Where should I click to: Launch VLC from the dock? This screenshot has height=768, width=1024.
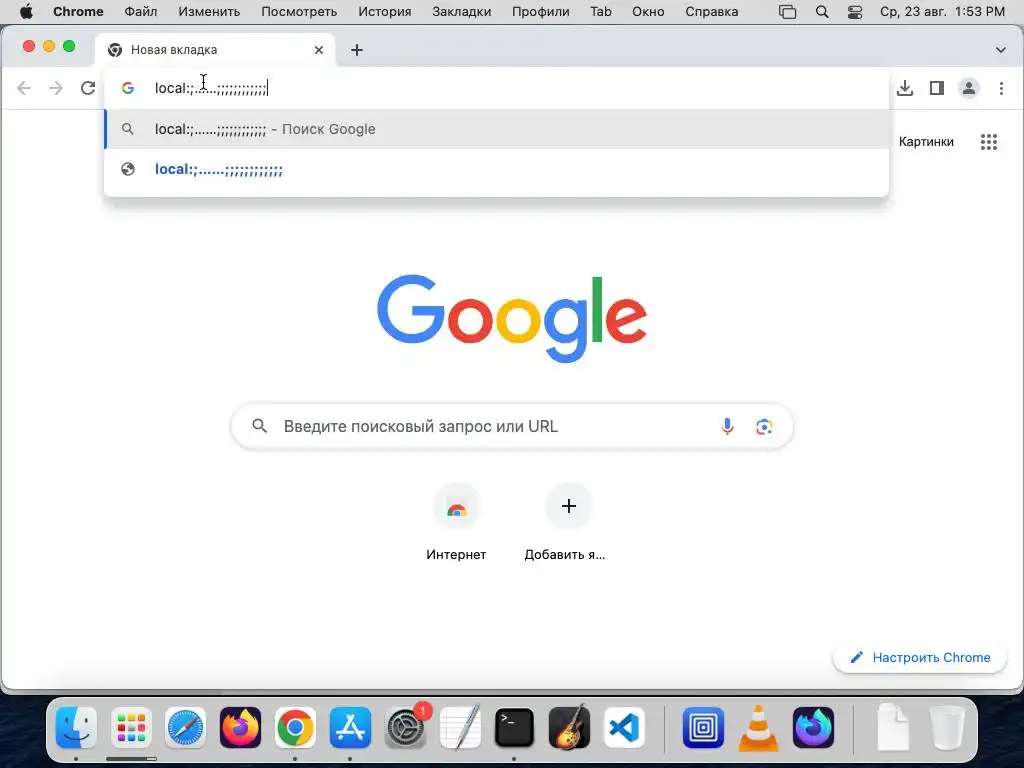point(758,728)
